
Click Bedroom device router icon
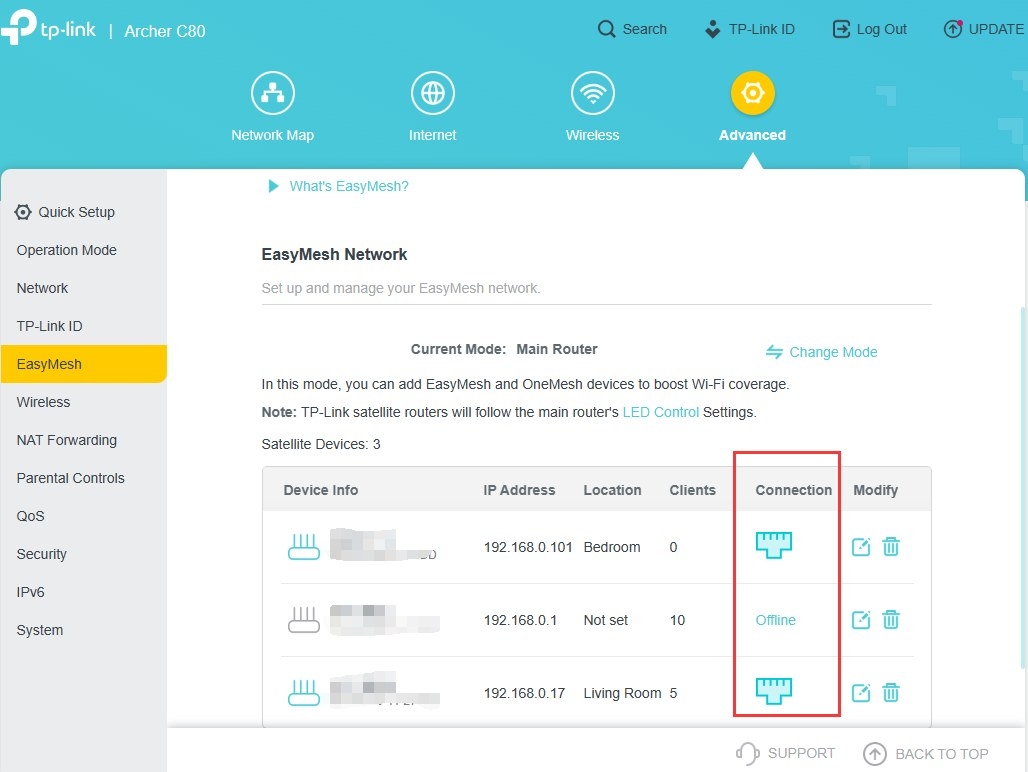coord(304,547)
